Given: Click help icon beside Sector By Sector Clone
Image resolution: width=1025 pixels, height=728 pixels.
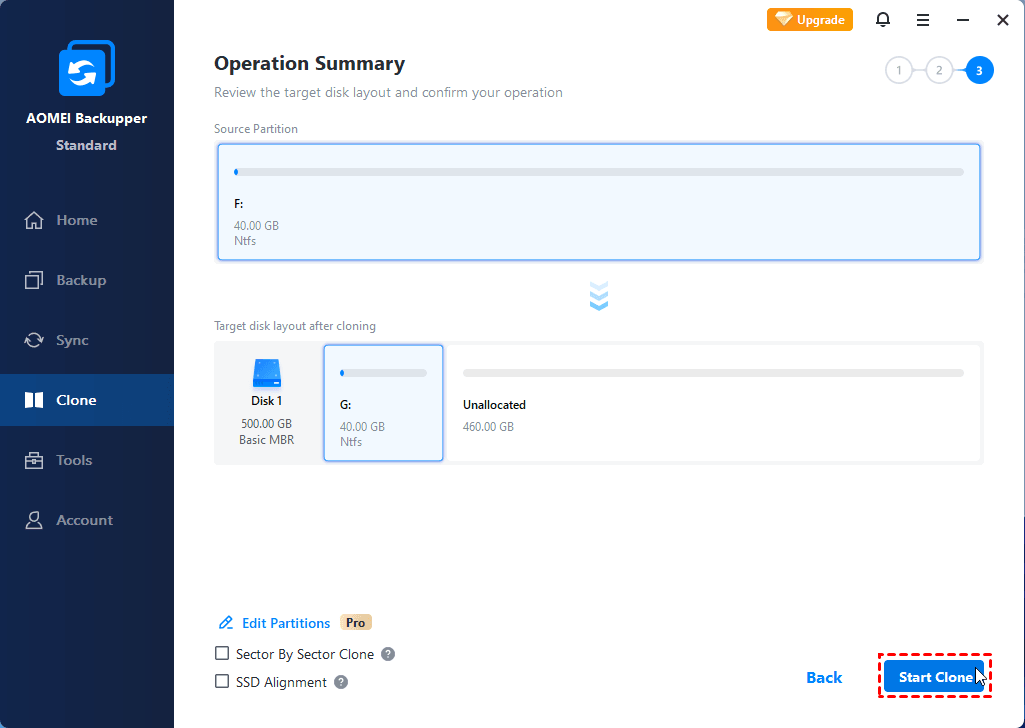Looking at the screenshot, I should [x=388, y=654].
